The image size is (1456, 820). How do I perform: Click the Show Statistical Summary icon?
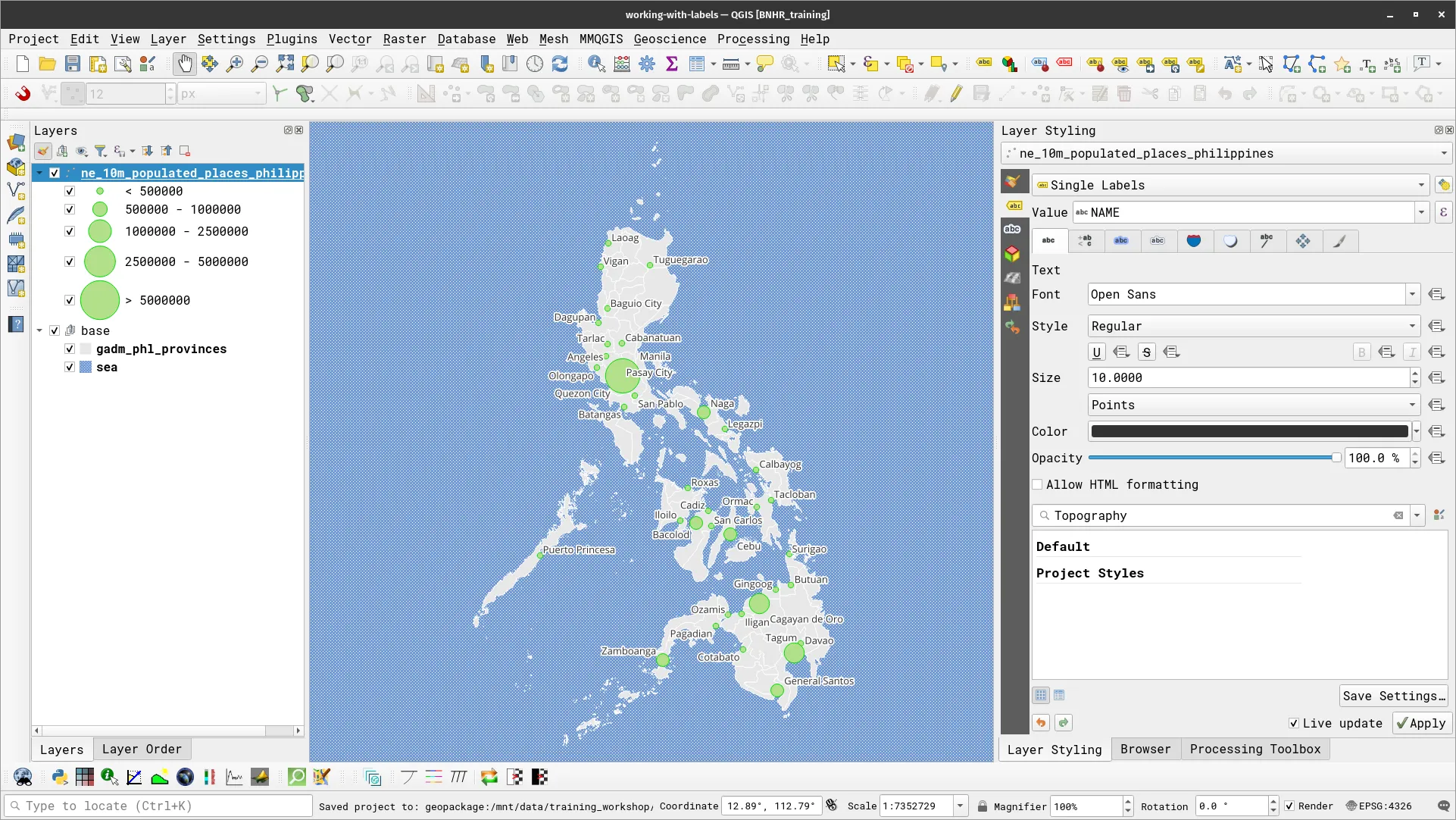pos(671,64)
